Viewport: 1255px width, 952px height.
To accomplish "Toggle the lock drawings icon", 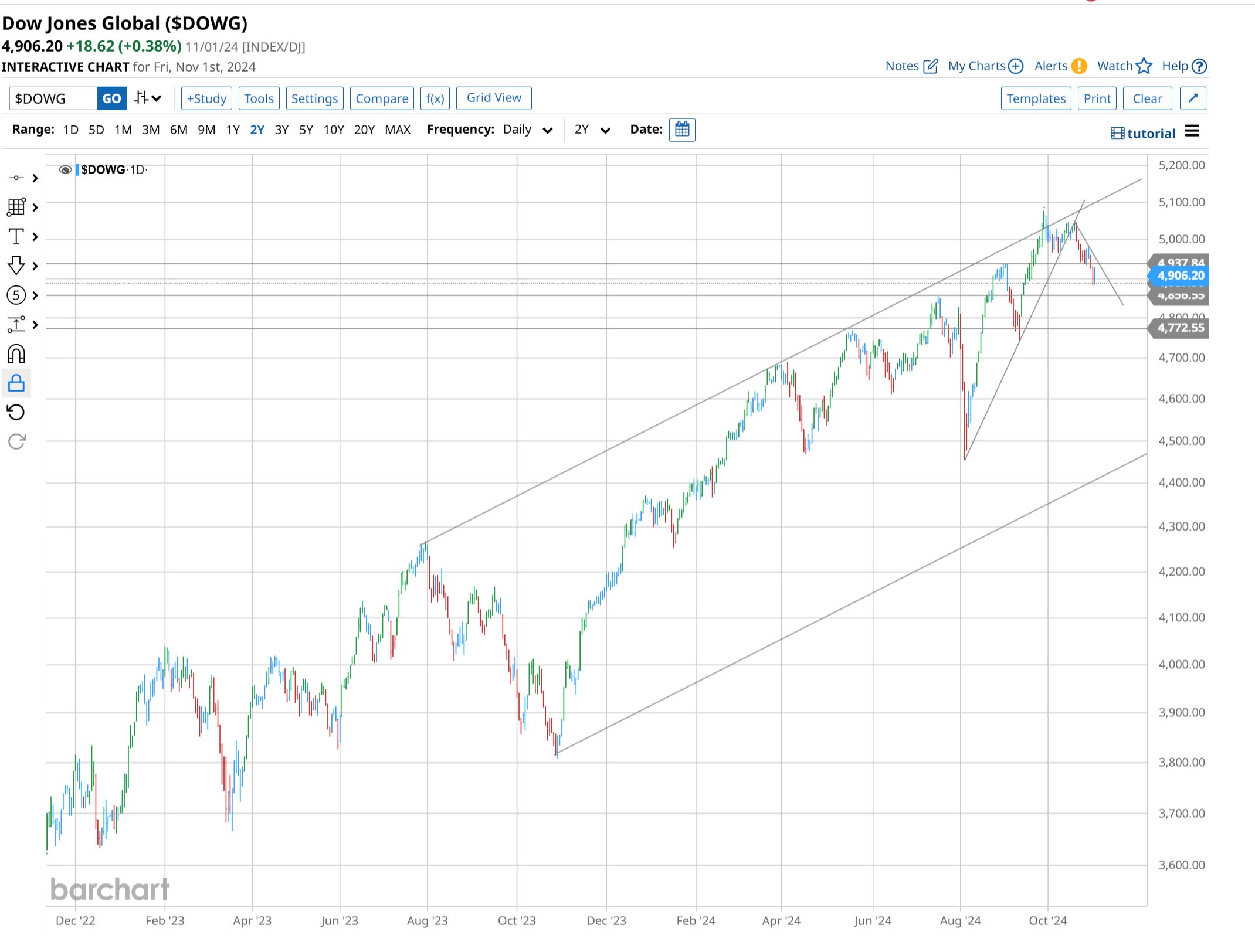I will click(16, 383).
